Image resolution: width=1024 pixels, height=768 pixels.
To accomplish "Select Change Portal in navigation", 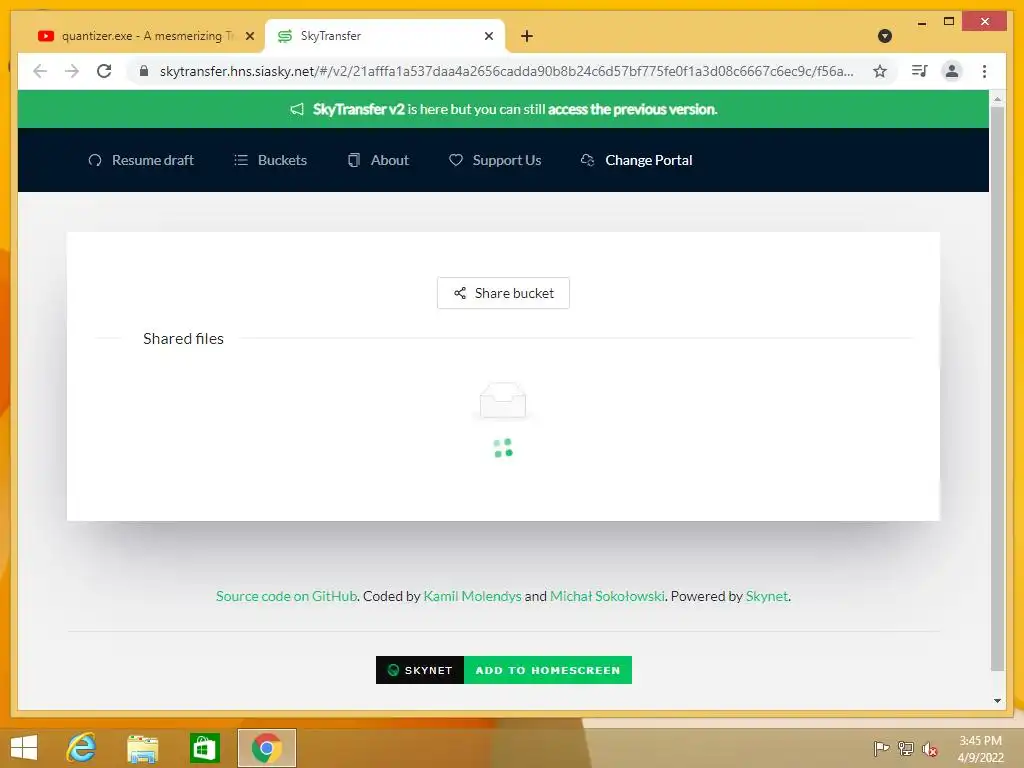I will pyautogui.click(x=637, y=160).
